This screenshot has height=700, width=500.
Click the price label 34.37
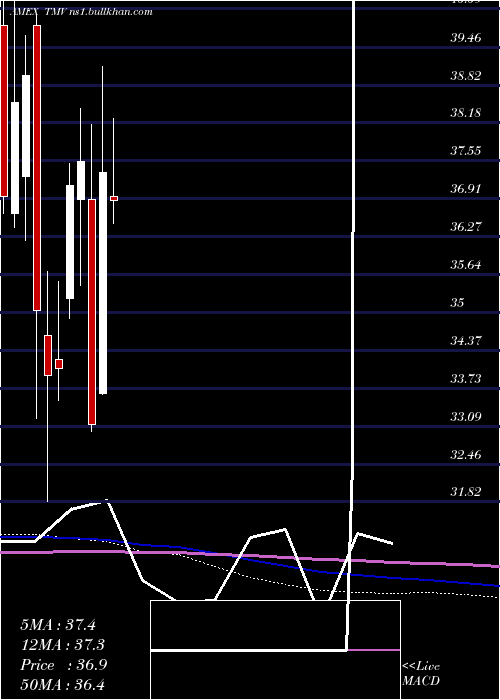tap(466, 341)
